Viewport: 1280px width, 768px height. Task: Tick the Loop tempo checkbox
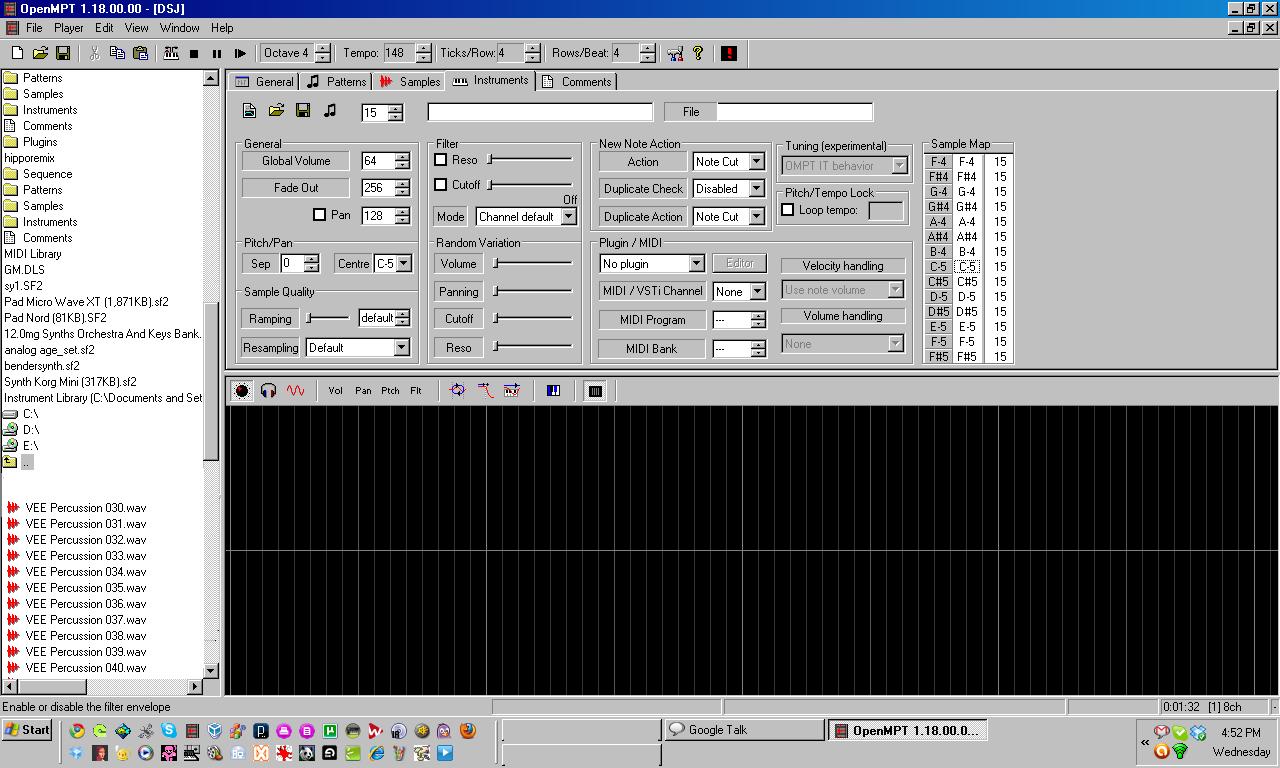pyautogui.click(x=788, y=210)
